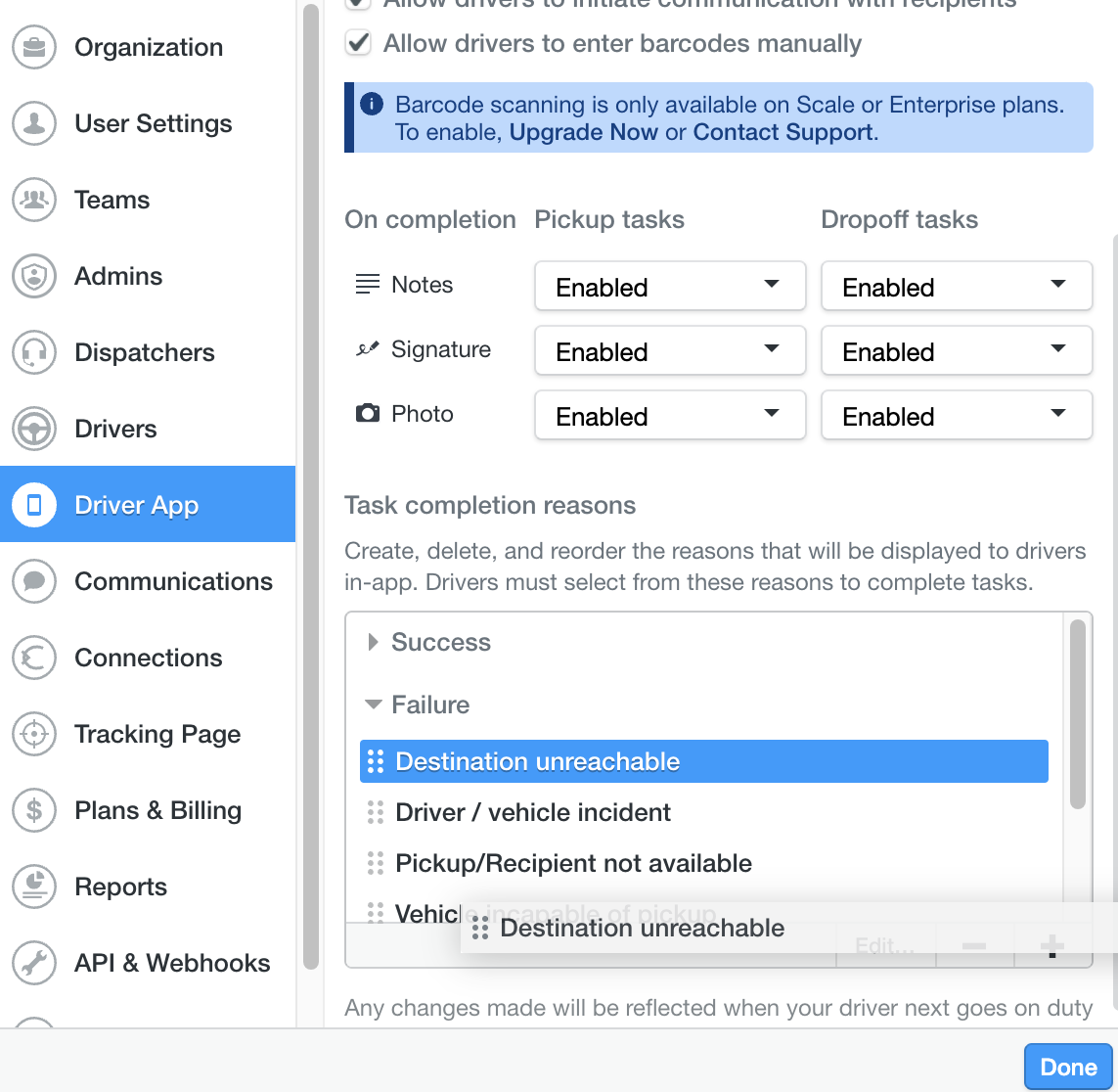Open Photo Pickup tasks dropdown
Viewport: 1118px width, 1092px height.
tap(669, 415)
